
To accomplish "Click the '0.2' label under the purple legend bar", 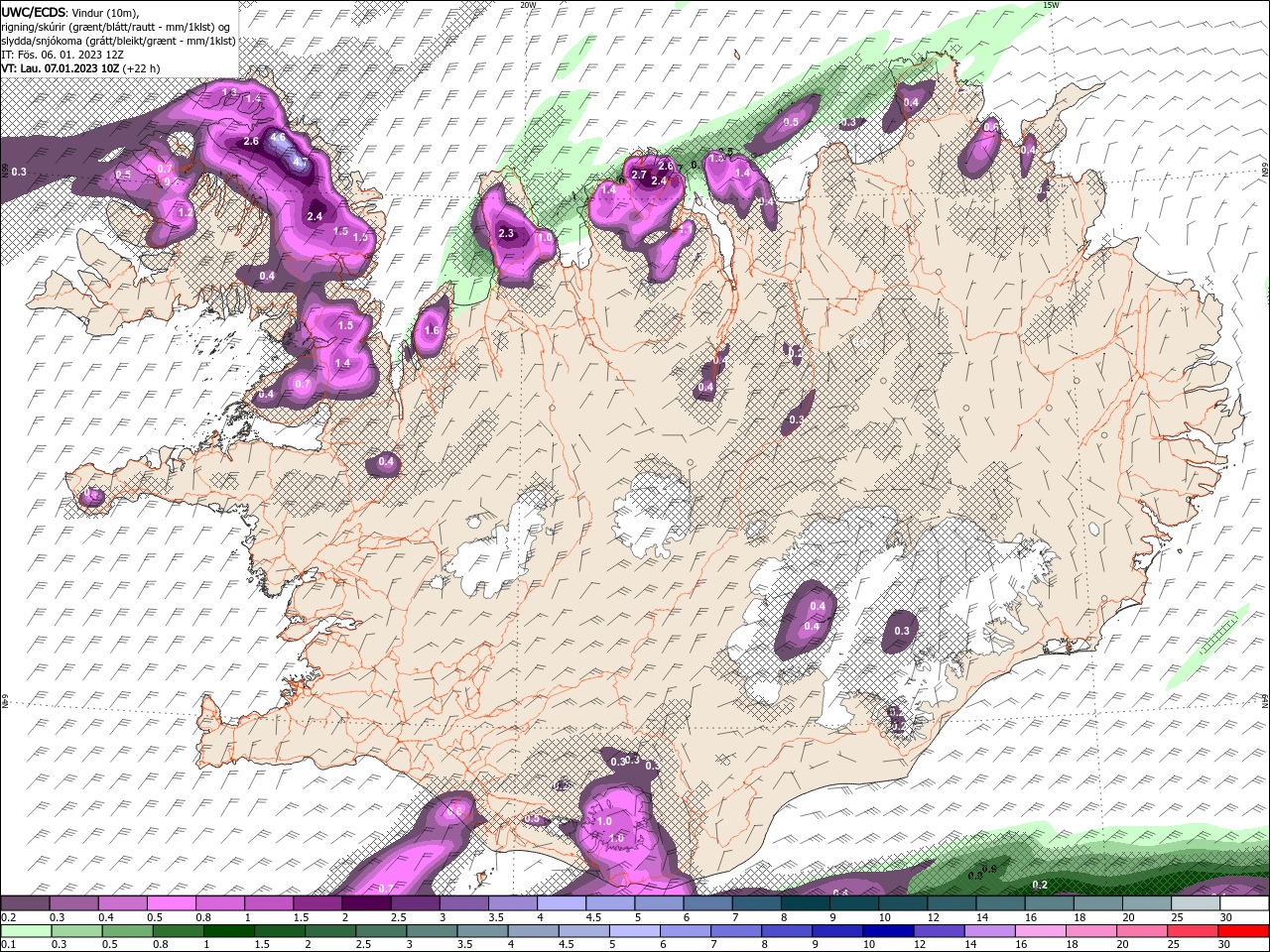I will click(9, 916).
